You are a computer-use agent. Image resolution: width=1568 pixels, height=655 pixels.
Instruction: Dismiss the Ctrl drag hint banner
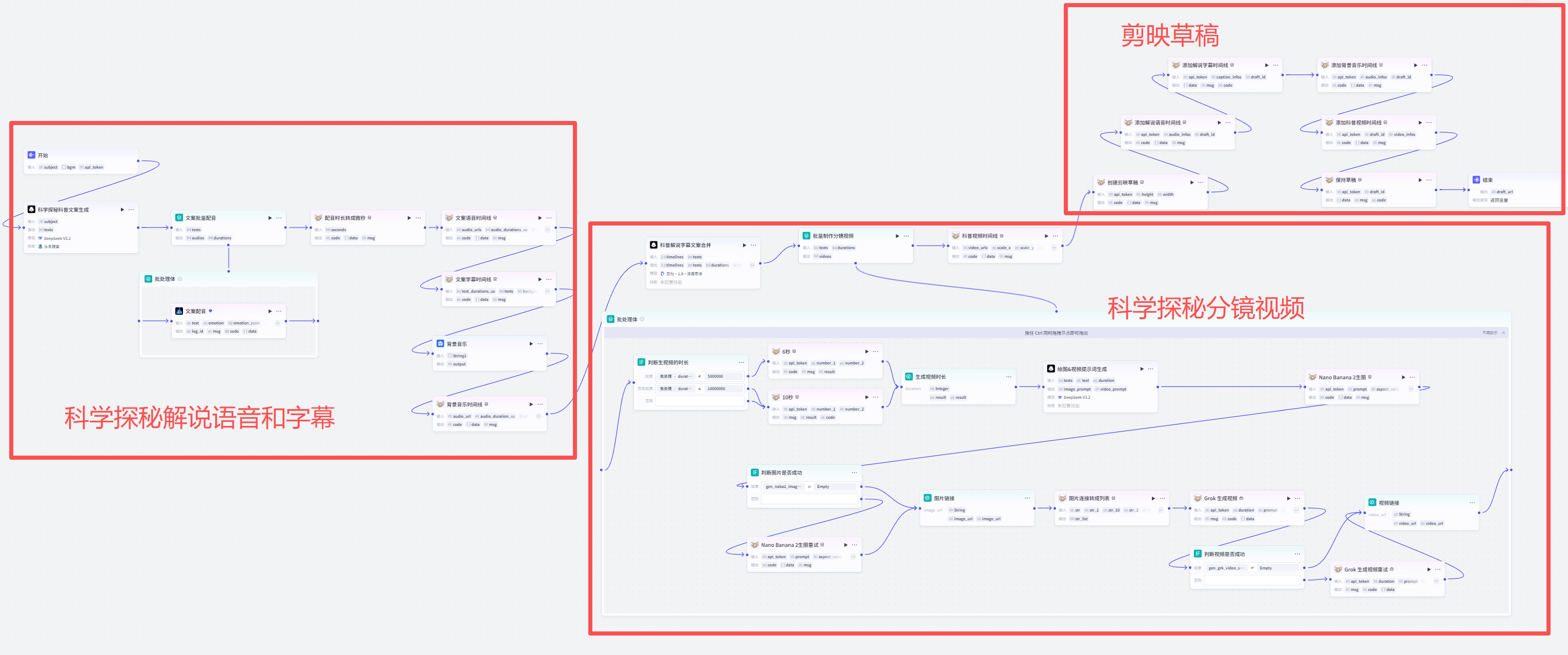[1503, 333]
